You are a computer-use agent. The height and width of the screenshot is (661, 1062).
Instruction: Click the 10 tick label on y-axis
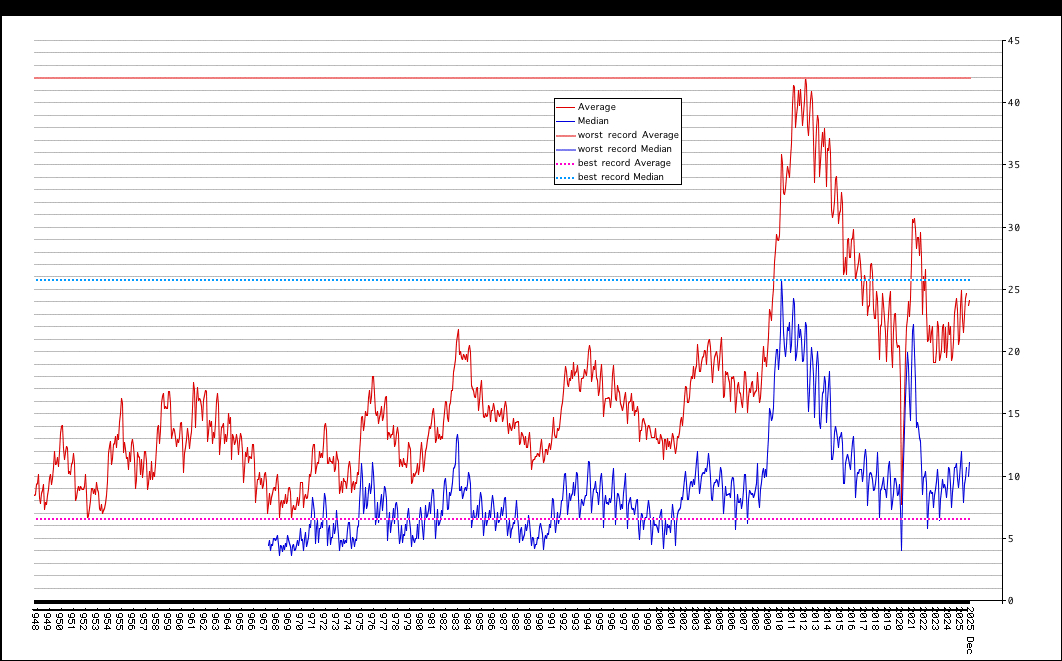coord(1014,476)
